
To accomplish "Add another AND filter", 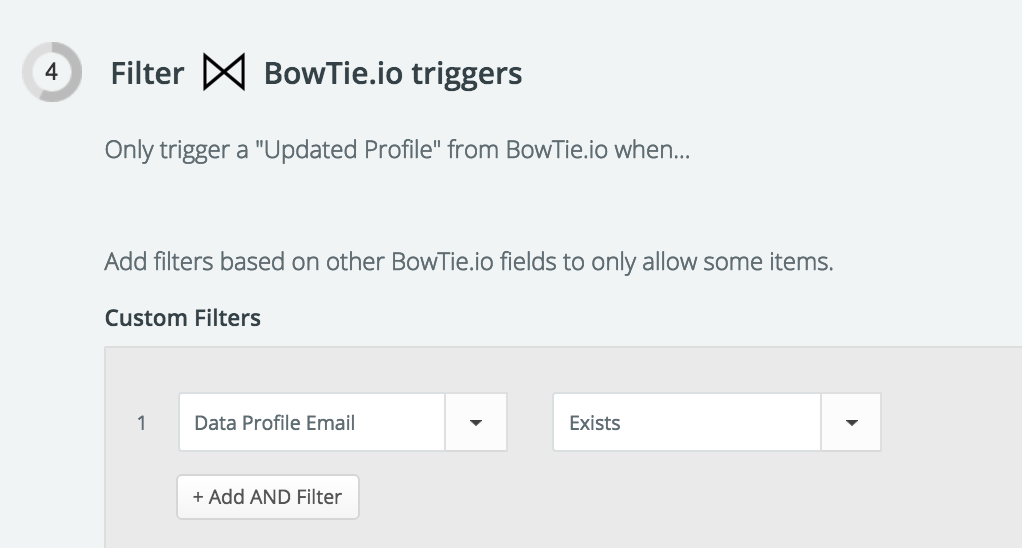I will pyautogui.click(x=268, y=497).
